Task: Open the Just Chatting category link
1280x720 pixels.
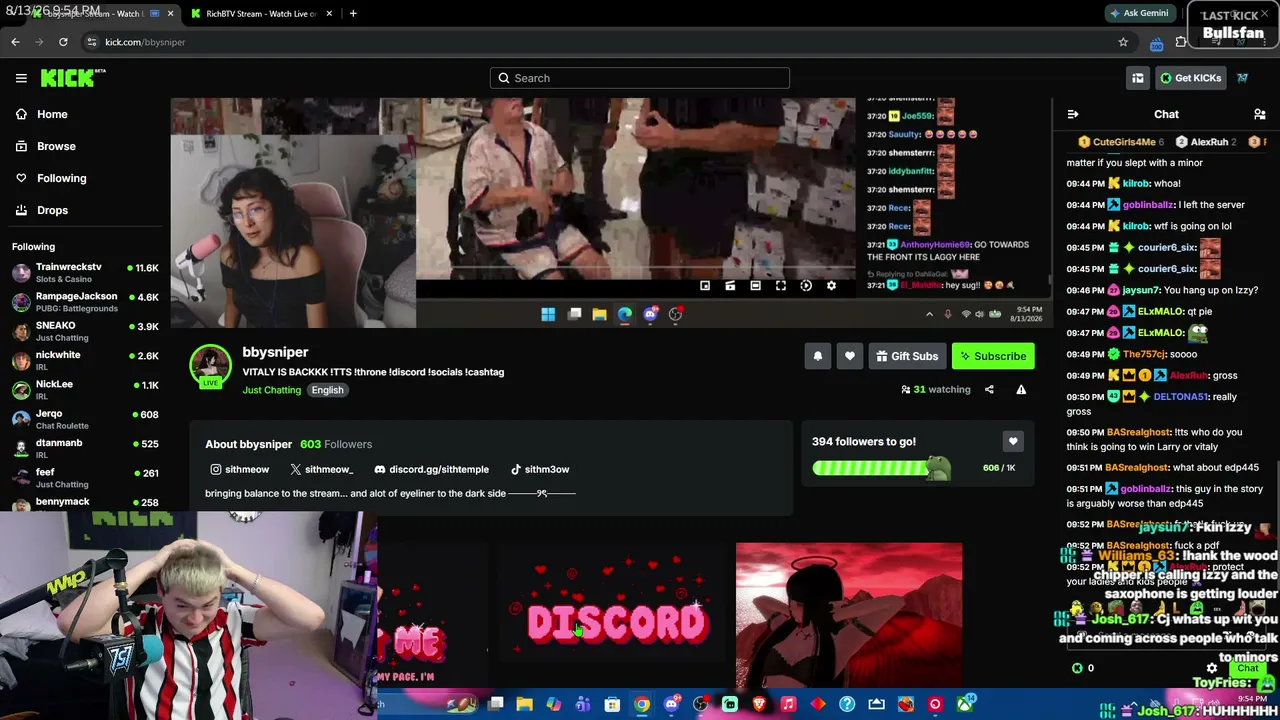Action: (271, 390)
